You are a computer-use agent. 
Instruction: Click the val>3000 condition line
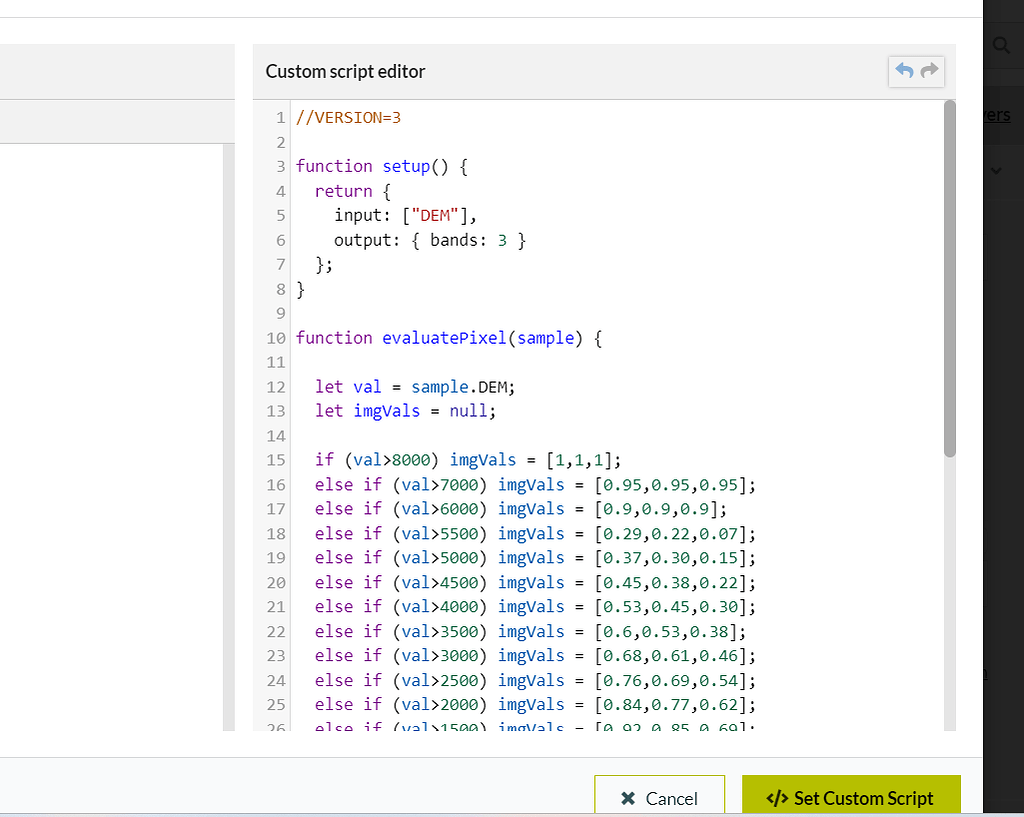point(534,656)
